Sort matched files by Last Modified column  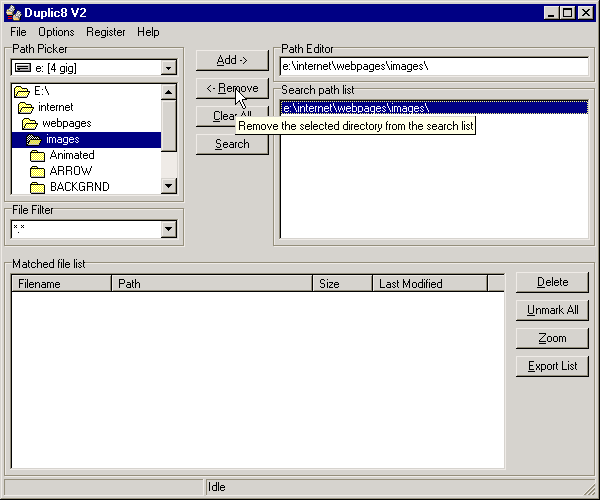pos(429,284)
